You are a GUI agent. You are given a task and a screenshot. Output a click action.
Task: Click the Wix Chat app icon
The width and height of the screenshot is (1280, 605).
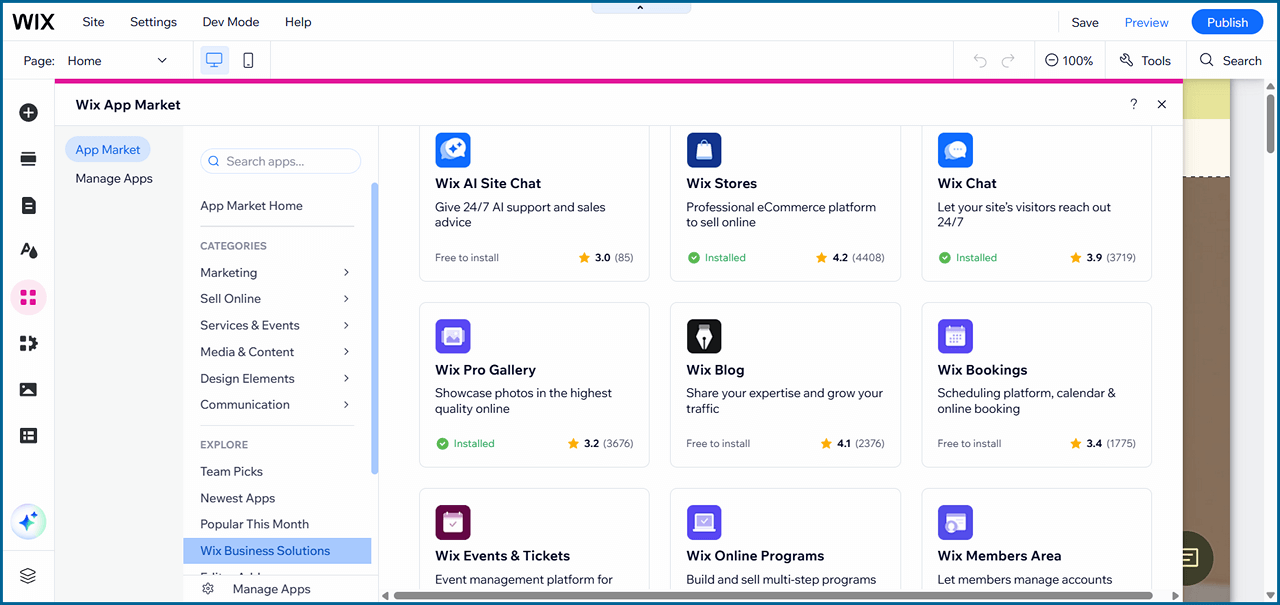(x=955, y=150)
